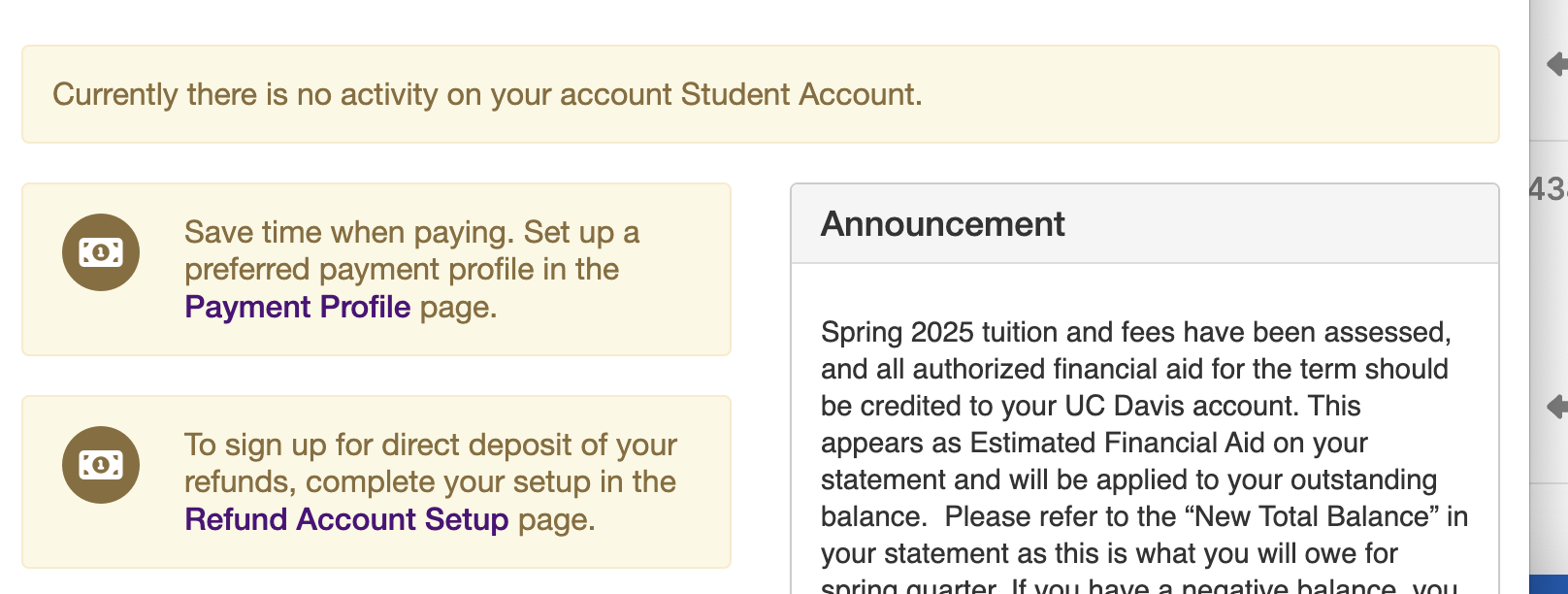Screen dimensions: 1568x594
Task: Click the money icon beside the payment profile tip
Action: click(x=101, y=252)
